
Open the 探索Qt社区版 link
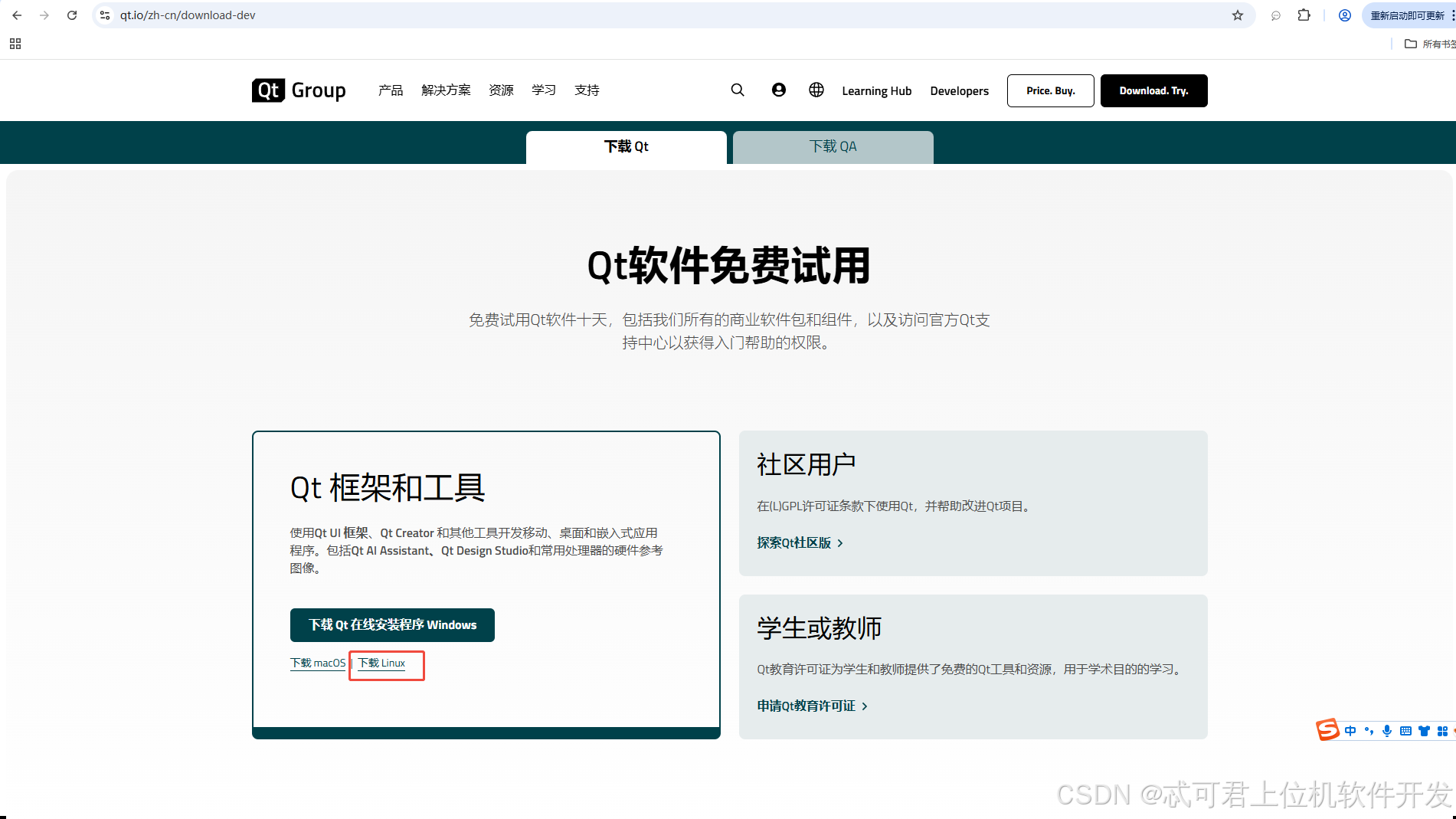coord(800,542)
